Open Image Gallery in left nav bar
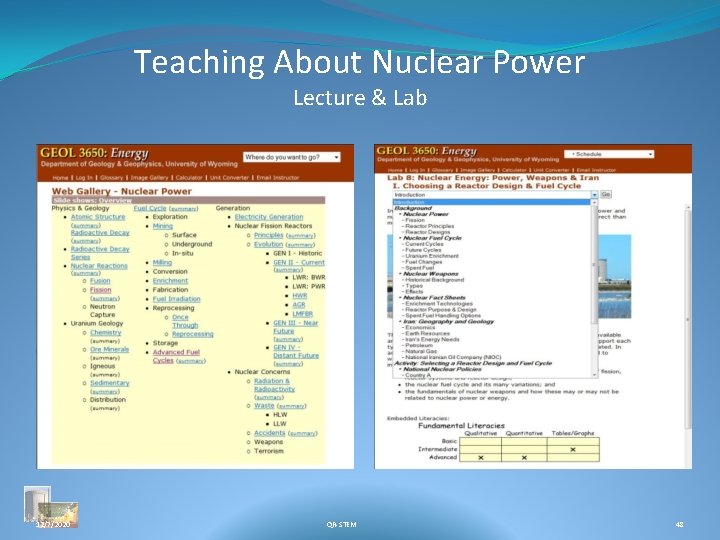 [150, 178]
